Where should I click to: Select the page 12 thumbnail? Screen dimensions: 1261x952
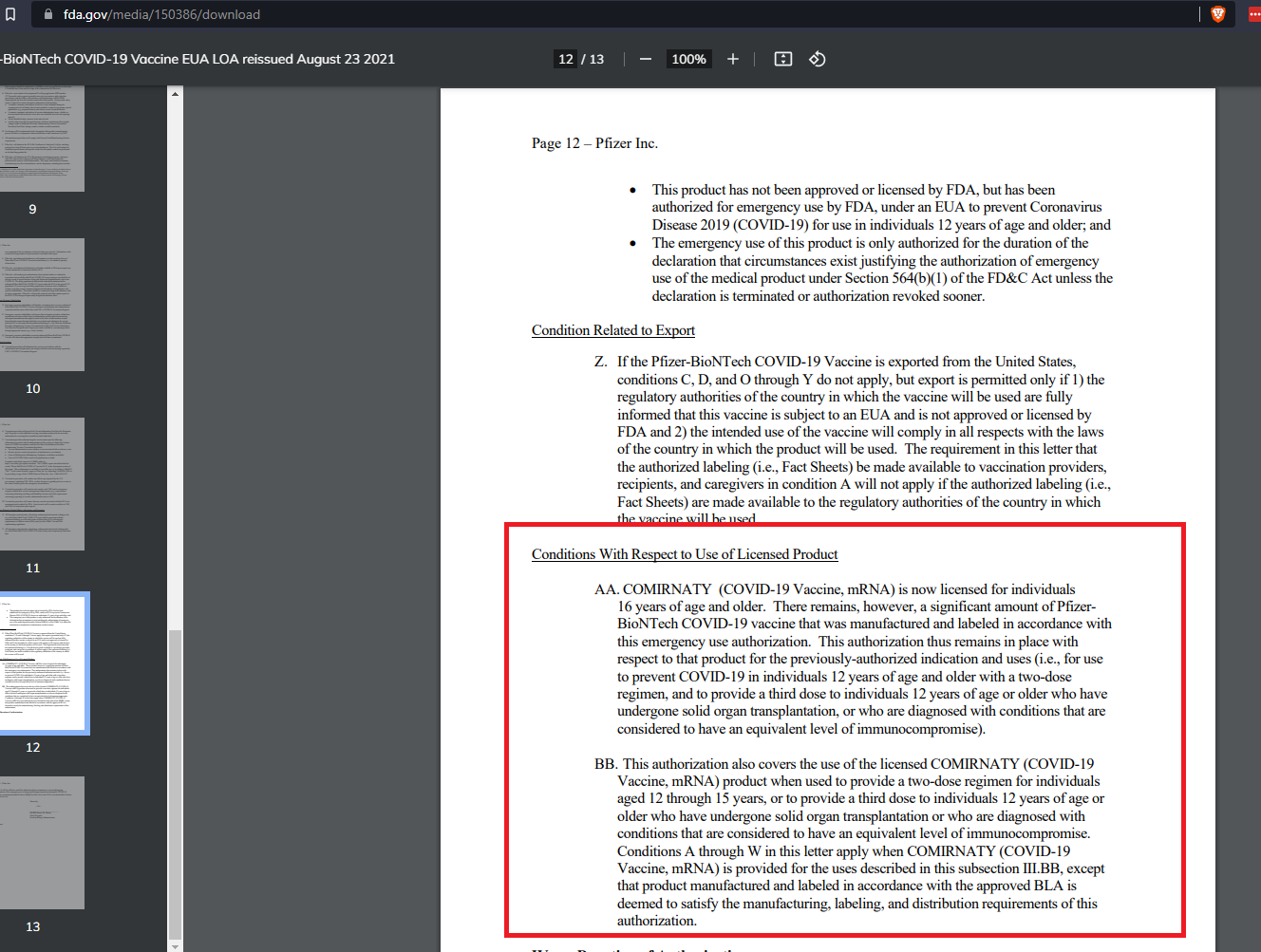(44, 663)
